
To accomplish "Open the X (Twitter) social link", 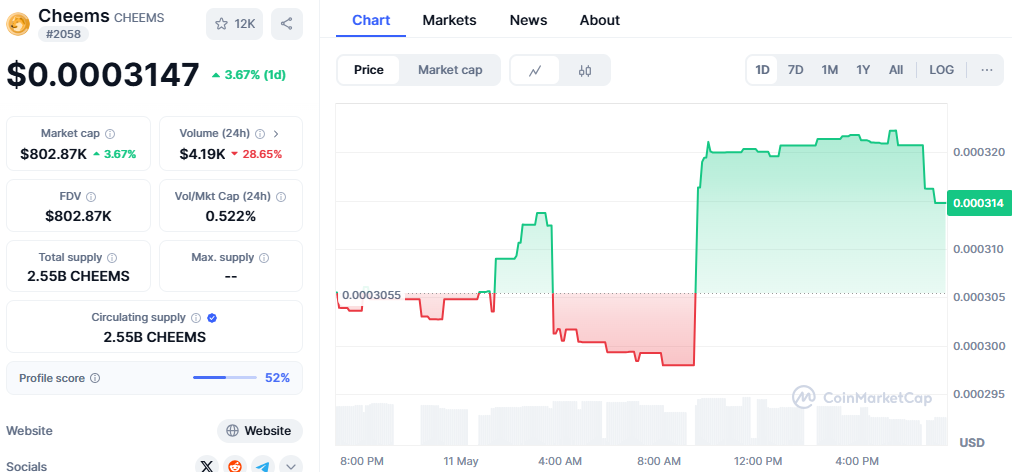I will (207, 465).
